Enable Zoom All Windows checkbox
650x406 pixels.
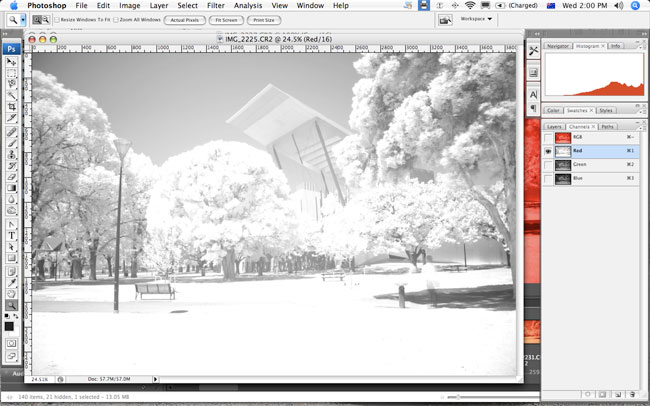click(x=117, y=19)
